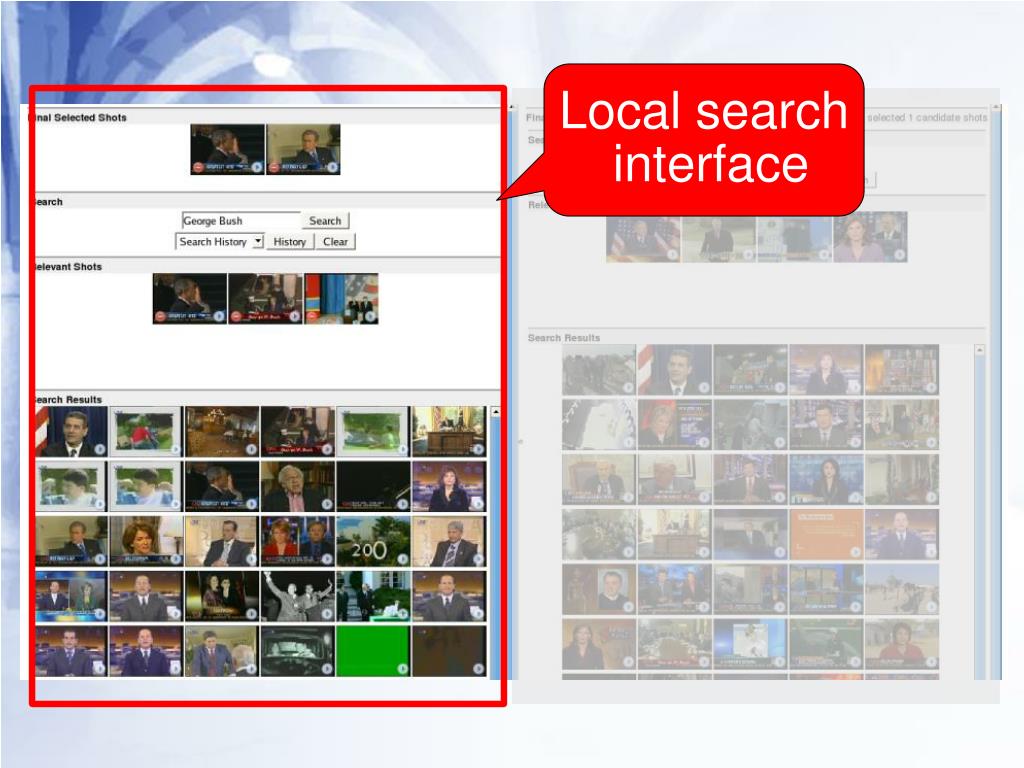The image size is (1024, 768).
Task: Select the two anchors blue split-screen thumbnail
Action: pos(71,596)
